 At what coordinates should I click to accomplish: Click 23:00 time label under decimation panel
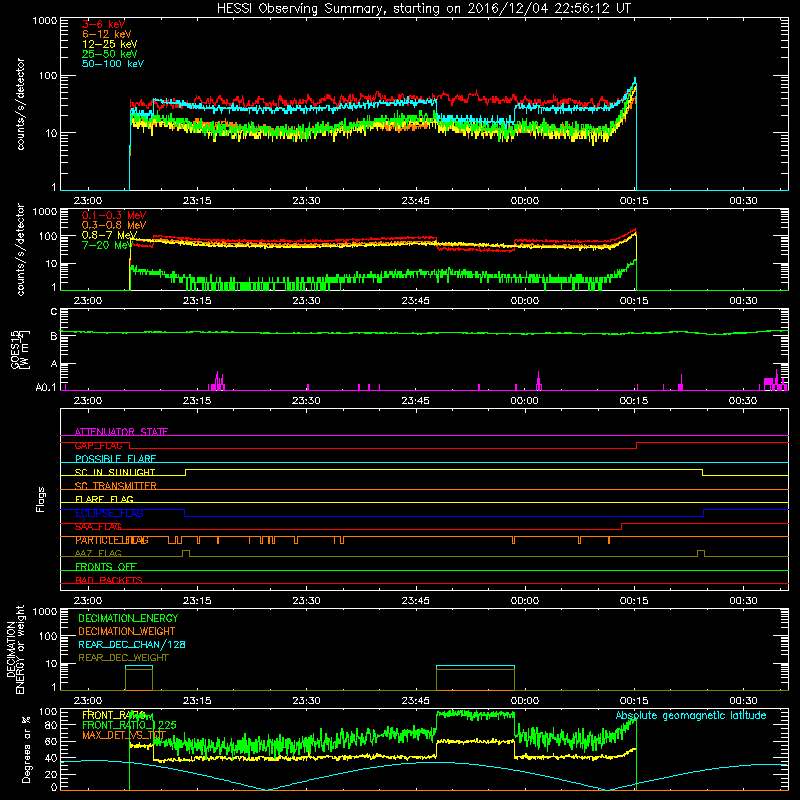tap(88, 701)
